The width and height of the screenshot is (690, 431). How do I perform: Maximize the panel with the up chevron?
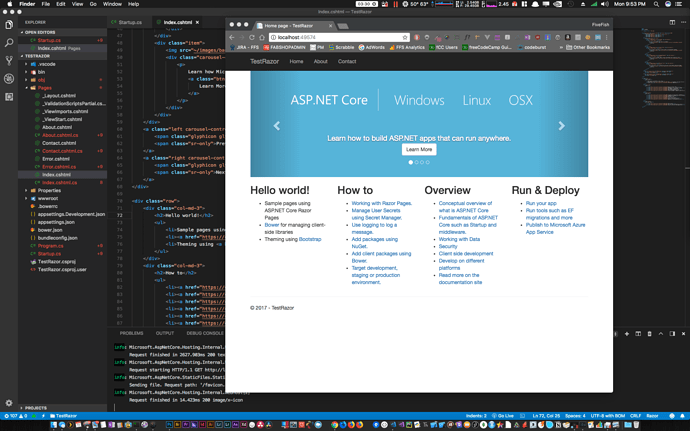(661, 334)
